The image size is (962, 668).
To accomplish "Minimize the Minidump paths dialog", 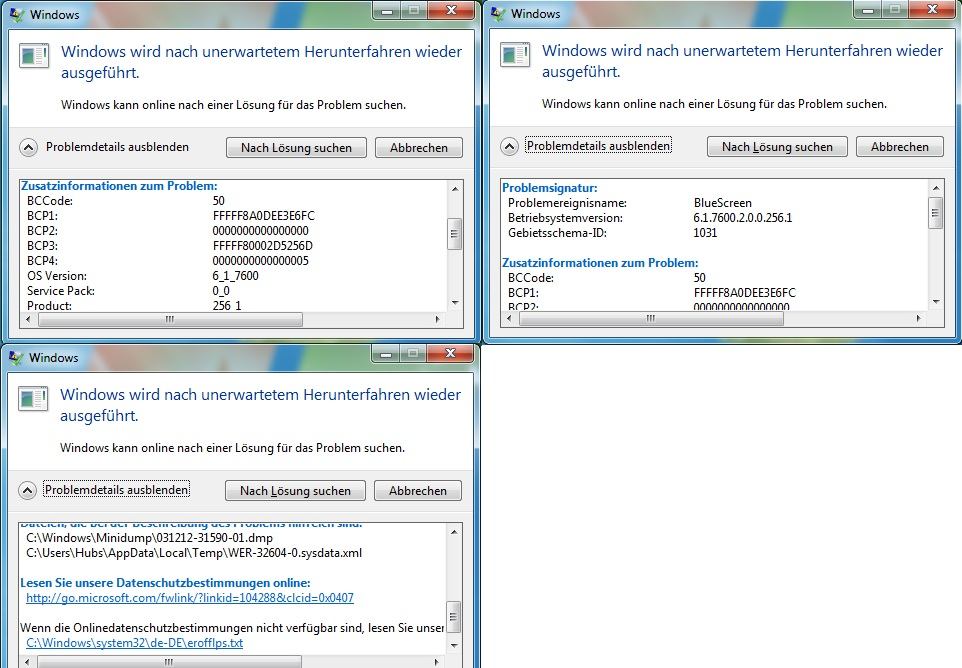I will (386, 353).
